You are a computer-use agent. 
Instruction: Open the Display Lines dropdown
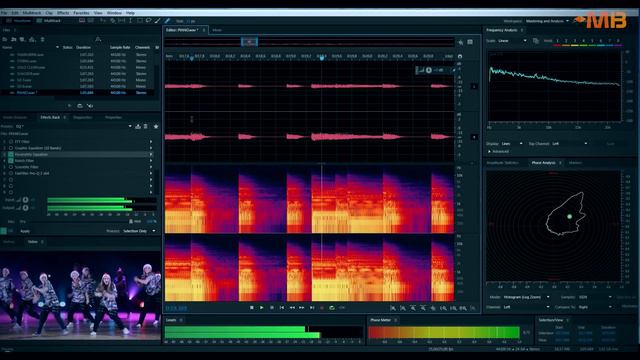(511, 144)
